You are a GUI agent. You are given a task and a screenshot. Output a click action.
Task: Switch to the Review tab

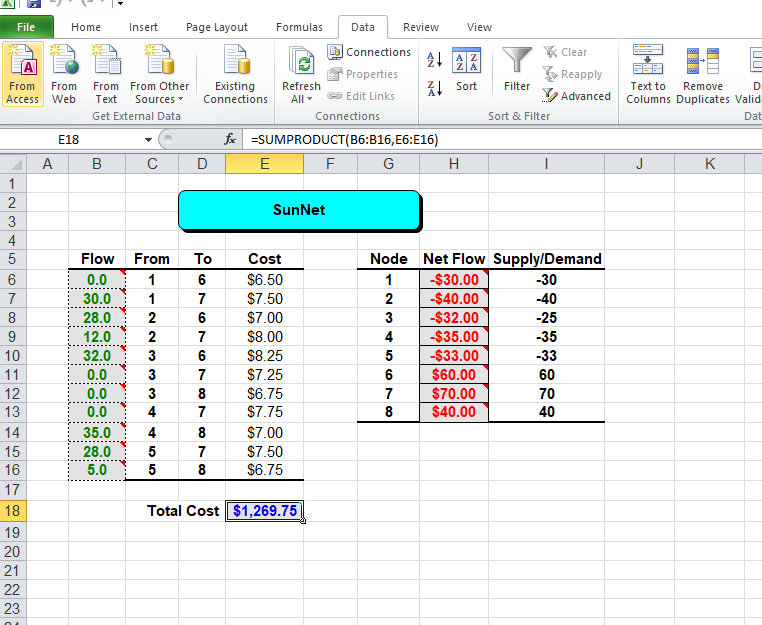(x=421, y=27)
